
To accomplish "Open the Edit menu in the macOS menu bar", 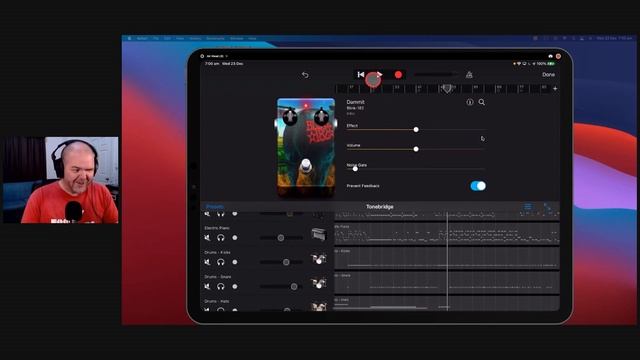I will (x=167, y=38).
